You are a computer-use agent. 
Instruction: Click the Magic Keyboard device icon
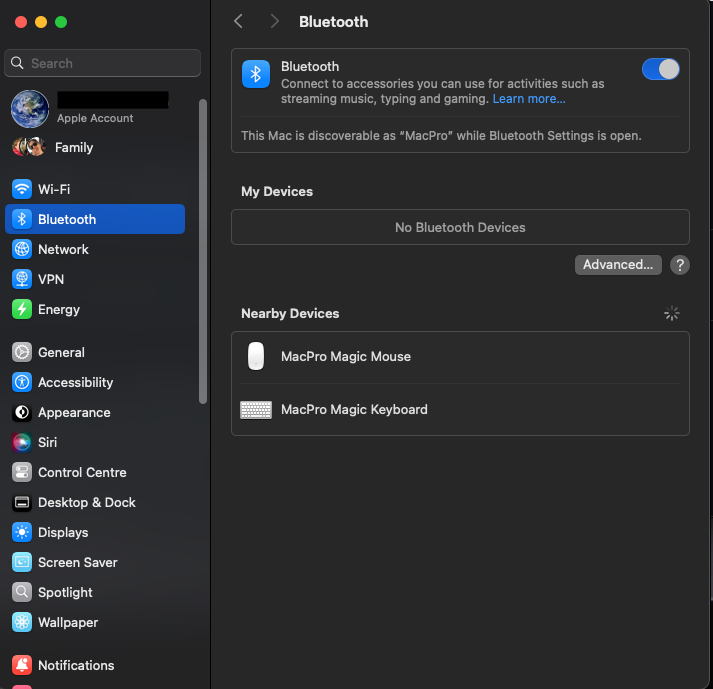[x=256, y=410]
